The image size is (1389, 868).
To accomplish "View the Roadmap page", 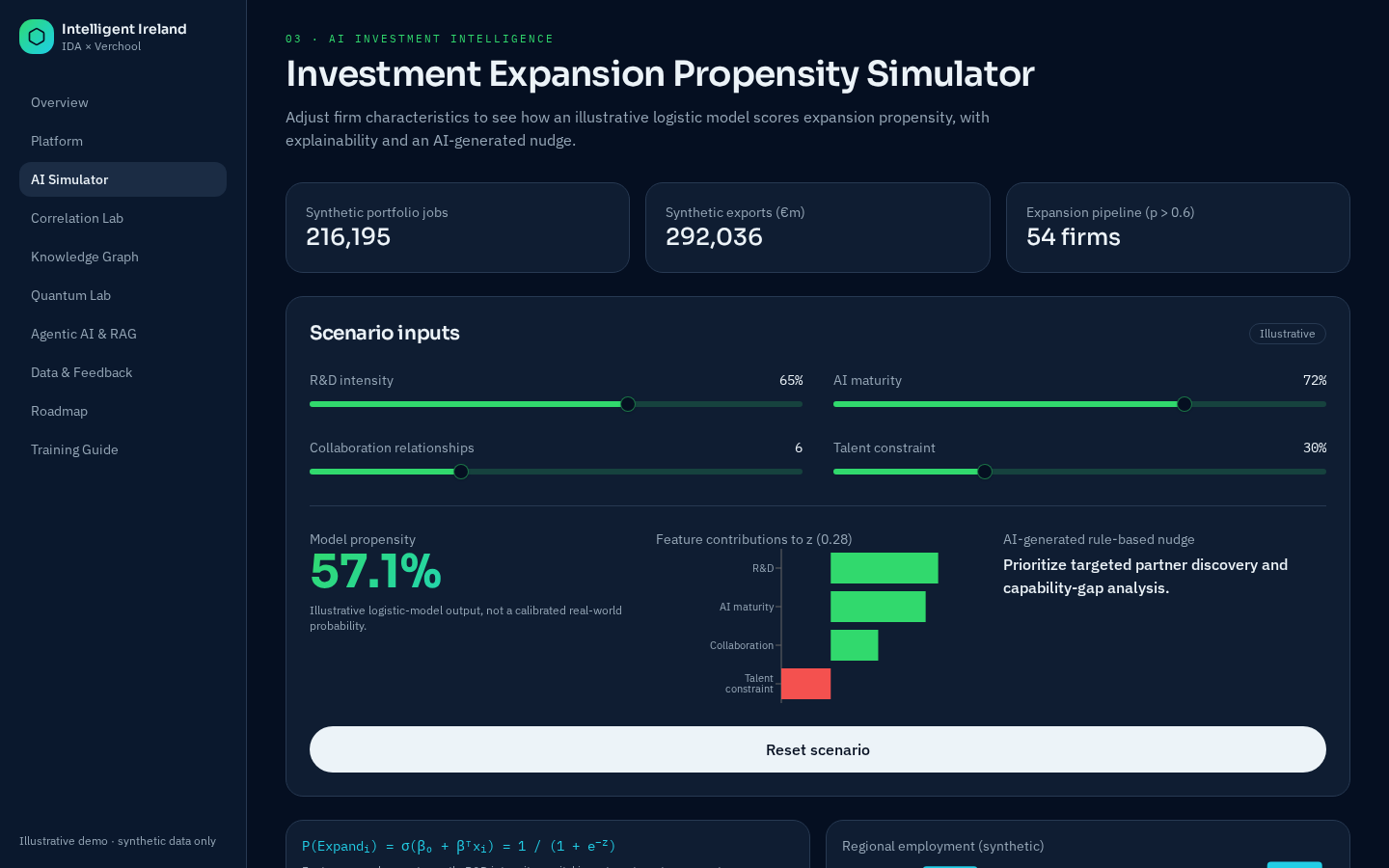I will (x=123, y=411).
